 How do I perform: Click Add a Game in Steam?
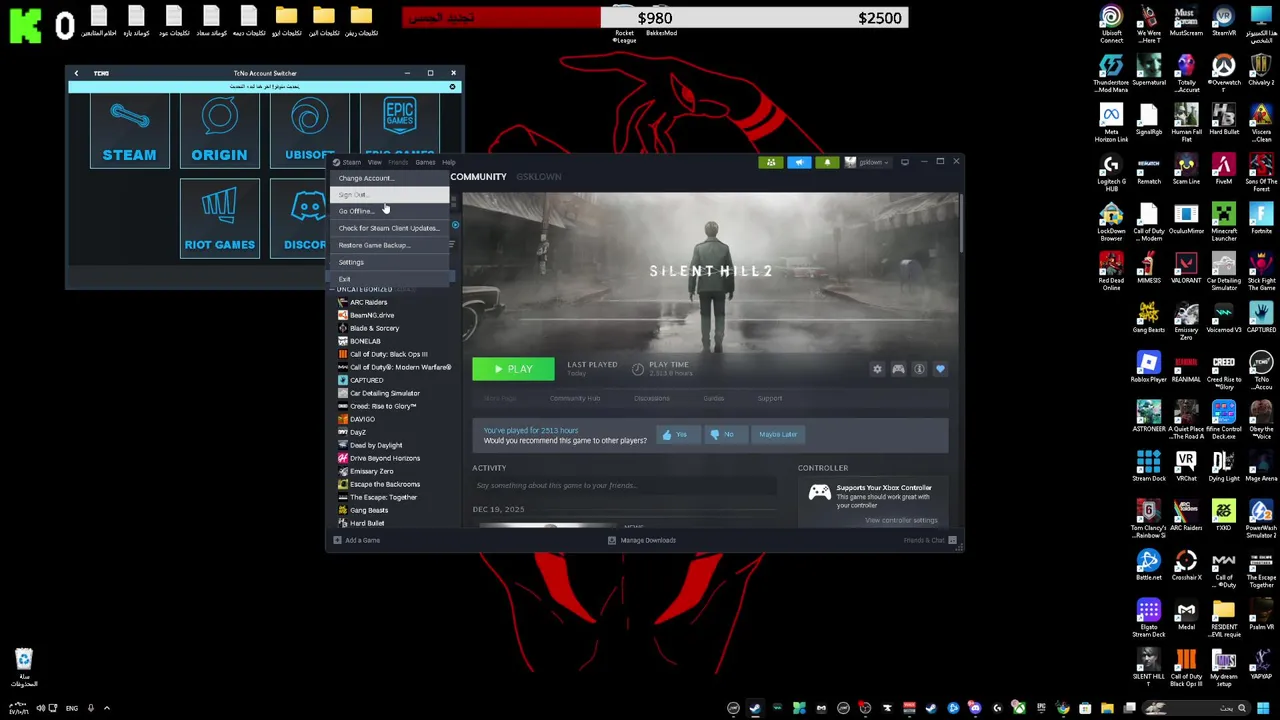357,540
